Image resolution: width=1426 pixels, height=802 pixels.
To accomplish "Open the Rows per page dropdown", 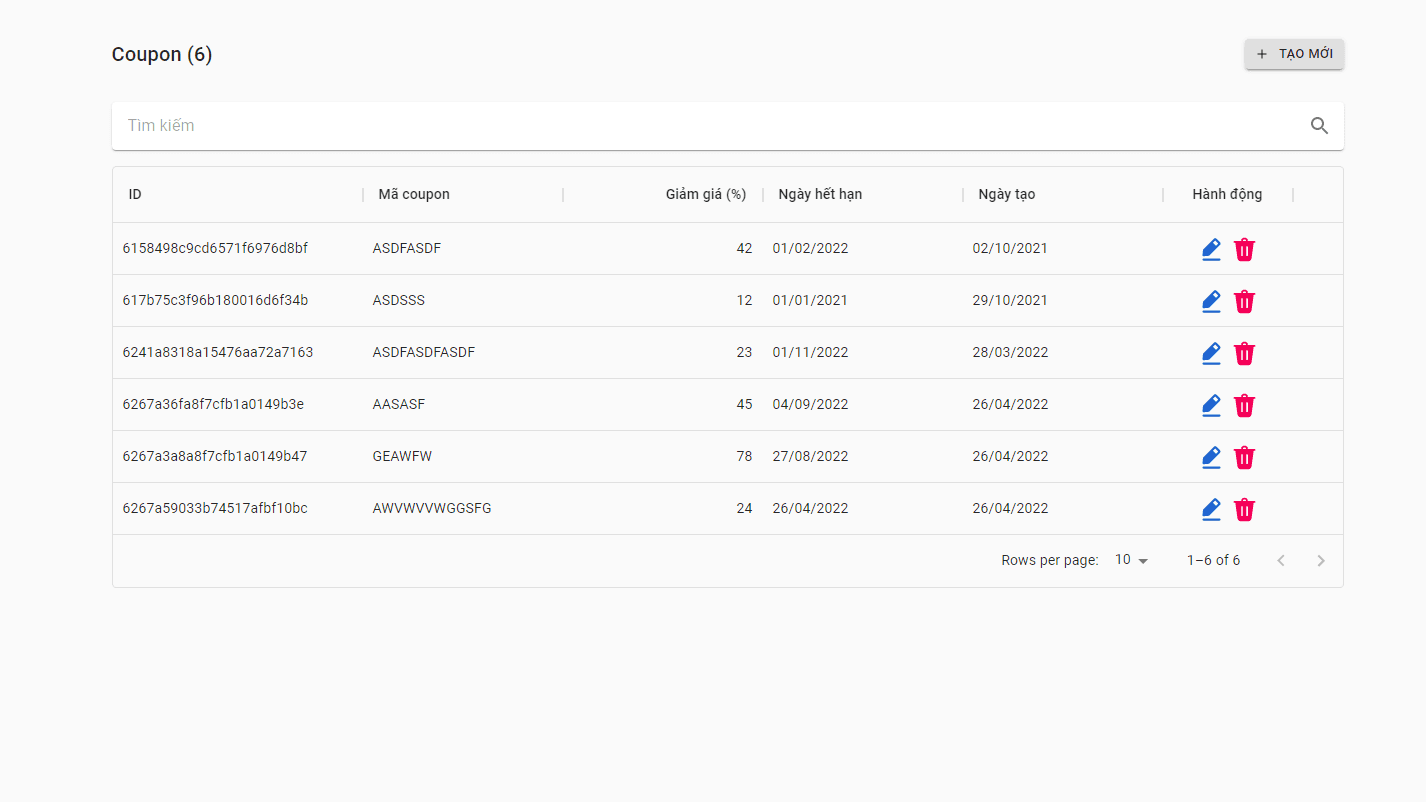I will [x=1130, y=559].
